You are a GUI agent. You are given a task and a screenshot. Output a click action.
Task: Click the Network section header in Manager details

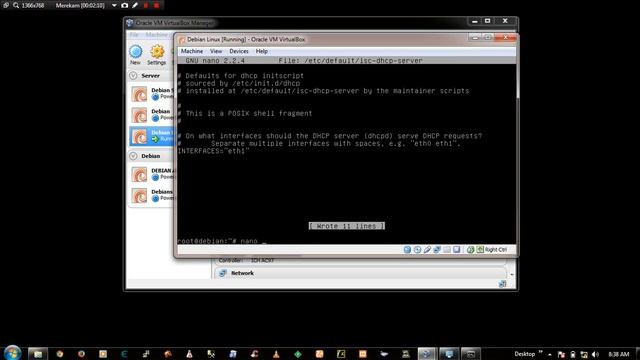pyautogui.click(x=361, y=273)
